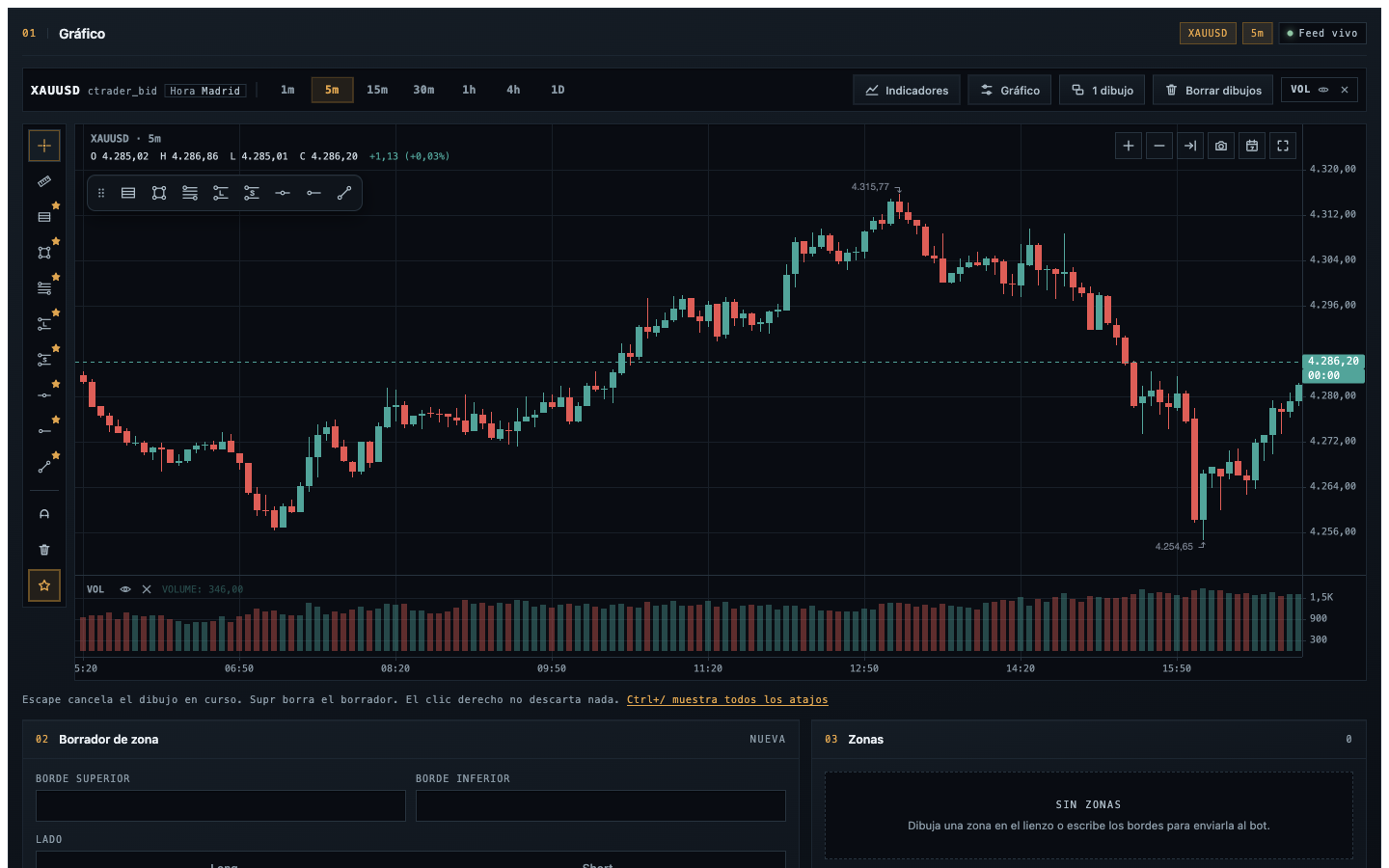Zoom in with the plus chart control
The width and height of the screenshot is (1389, 868).
coord(1129,146)
